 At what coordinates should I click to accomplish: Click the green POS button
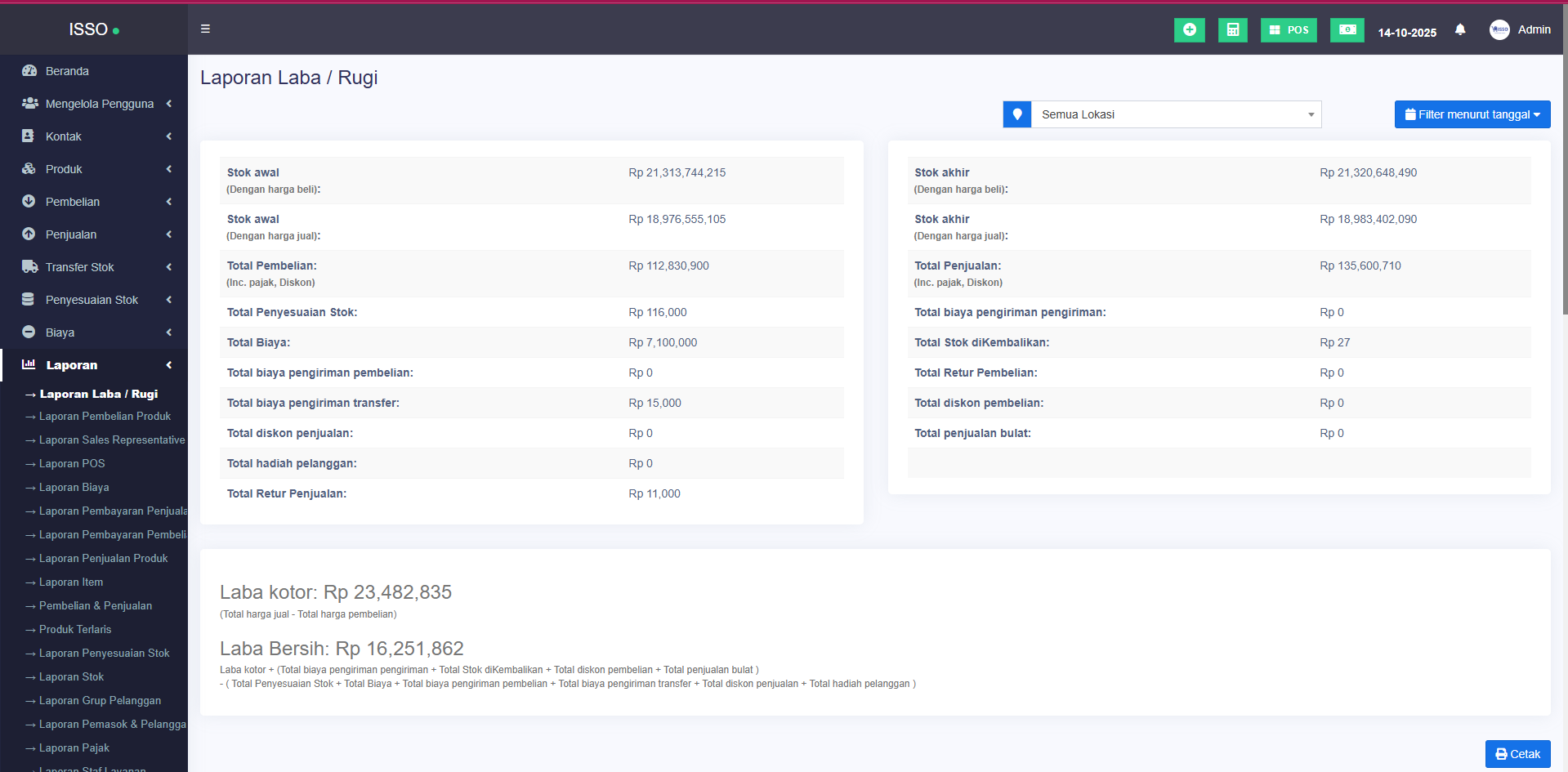(x=1288, y=29)
